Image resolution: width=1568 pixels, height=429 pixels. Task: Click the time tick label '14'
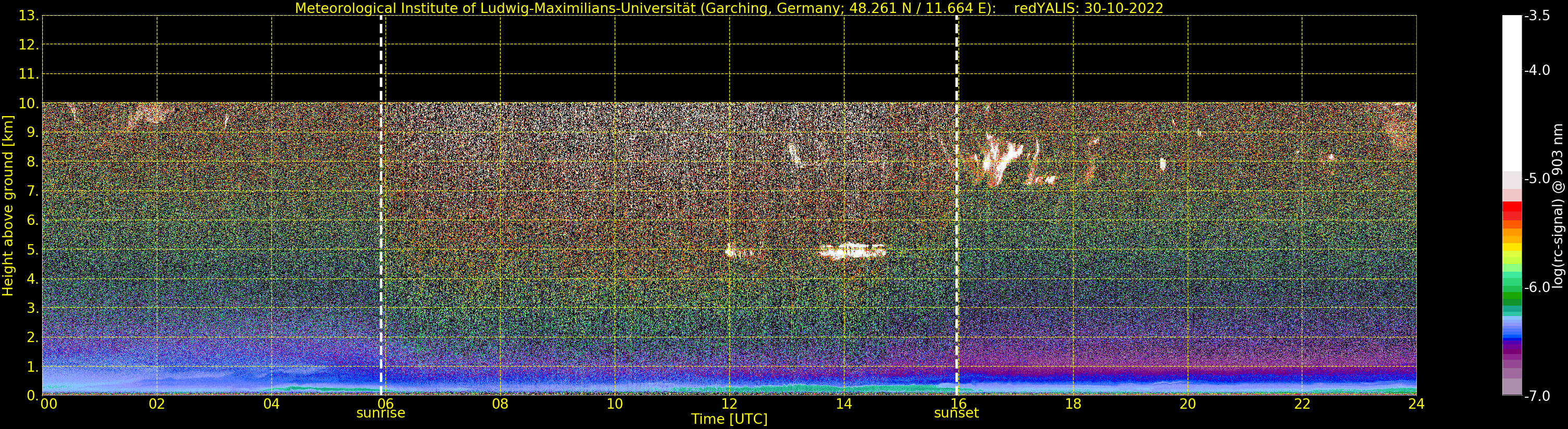click(844, 404)
